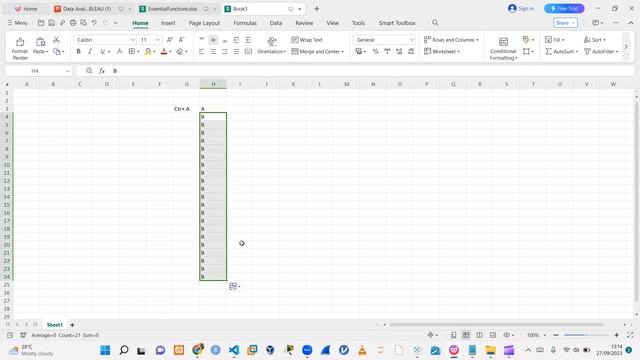The image size is (640, 360).
Task: Toggle strikethrough formatting
Action: 120,51
